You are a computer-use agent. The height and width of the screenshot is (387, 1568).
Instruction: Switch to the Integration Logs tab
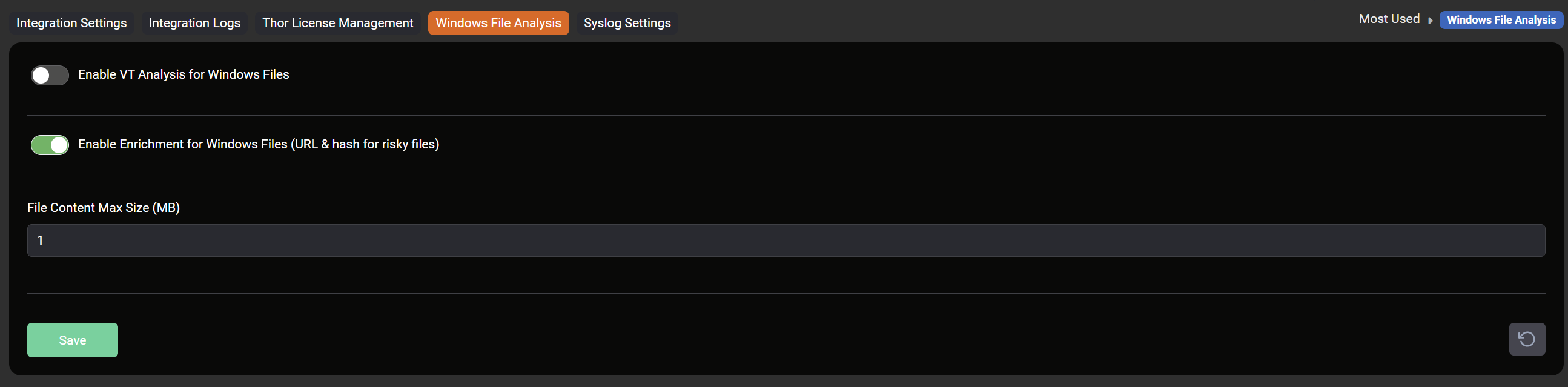[194, 23]
